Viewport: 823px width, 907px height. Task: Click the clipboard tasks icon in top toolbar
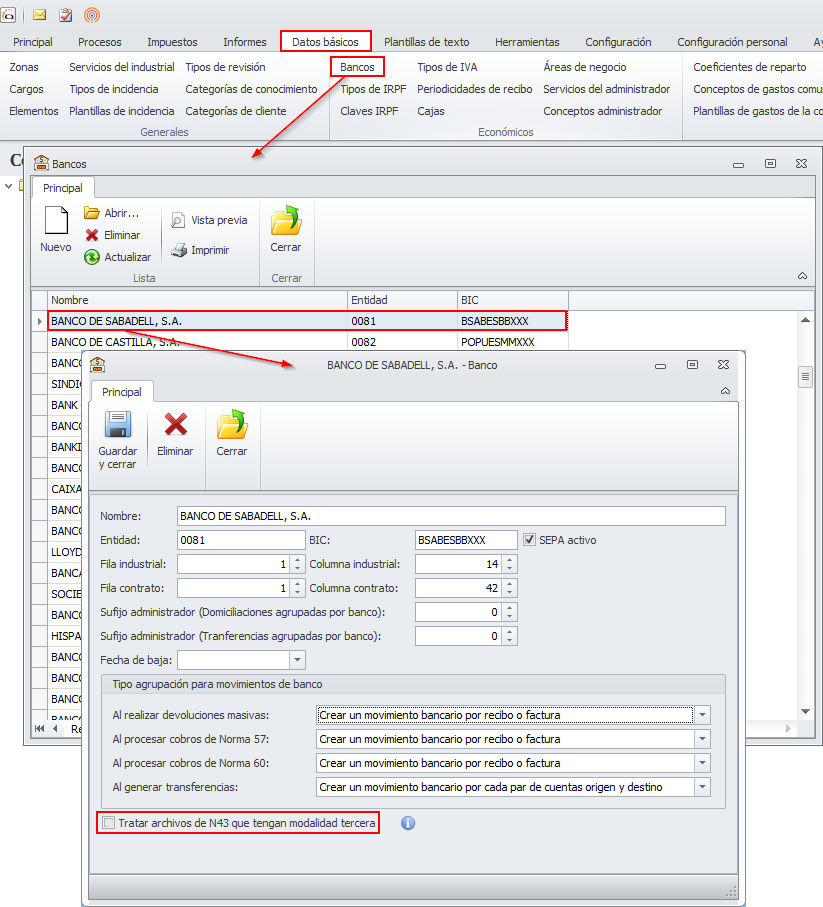coord(65,14)
